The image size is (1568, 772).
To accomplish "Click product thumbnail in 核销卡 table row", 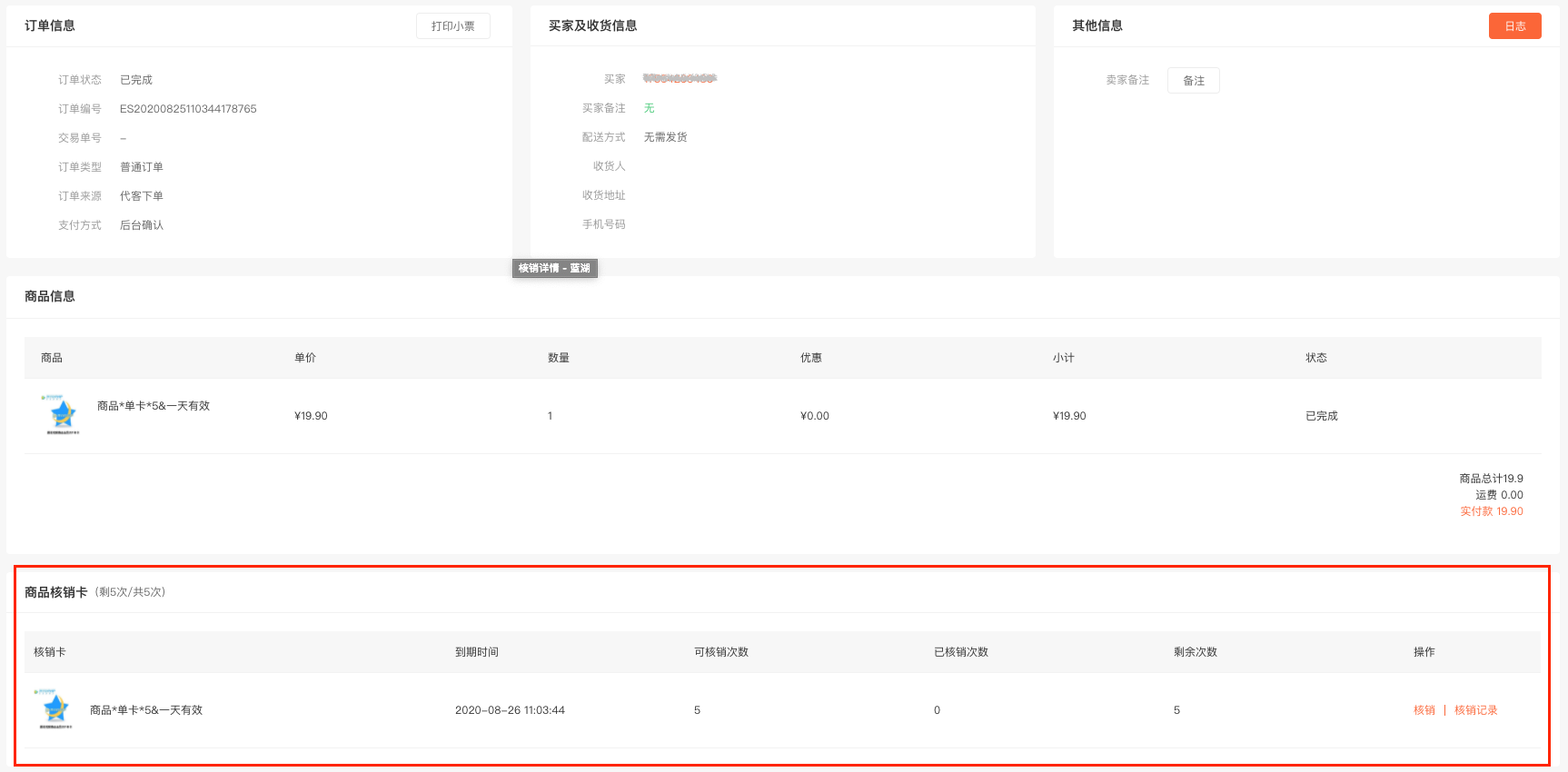I will pos(55,709).
